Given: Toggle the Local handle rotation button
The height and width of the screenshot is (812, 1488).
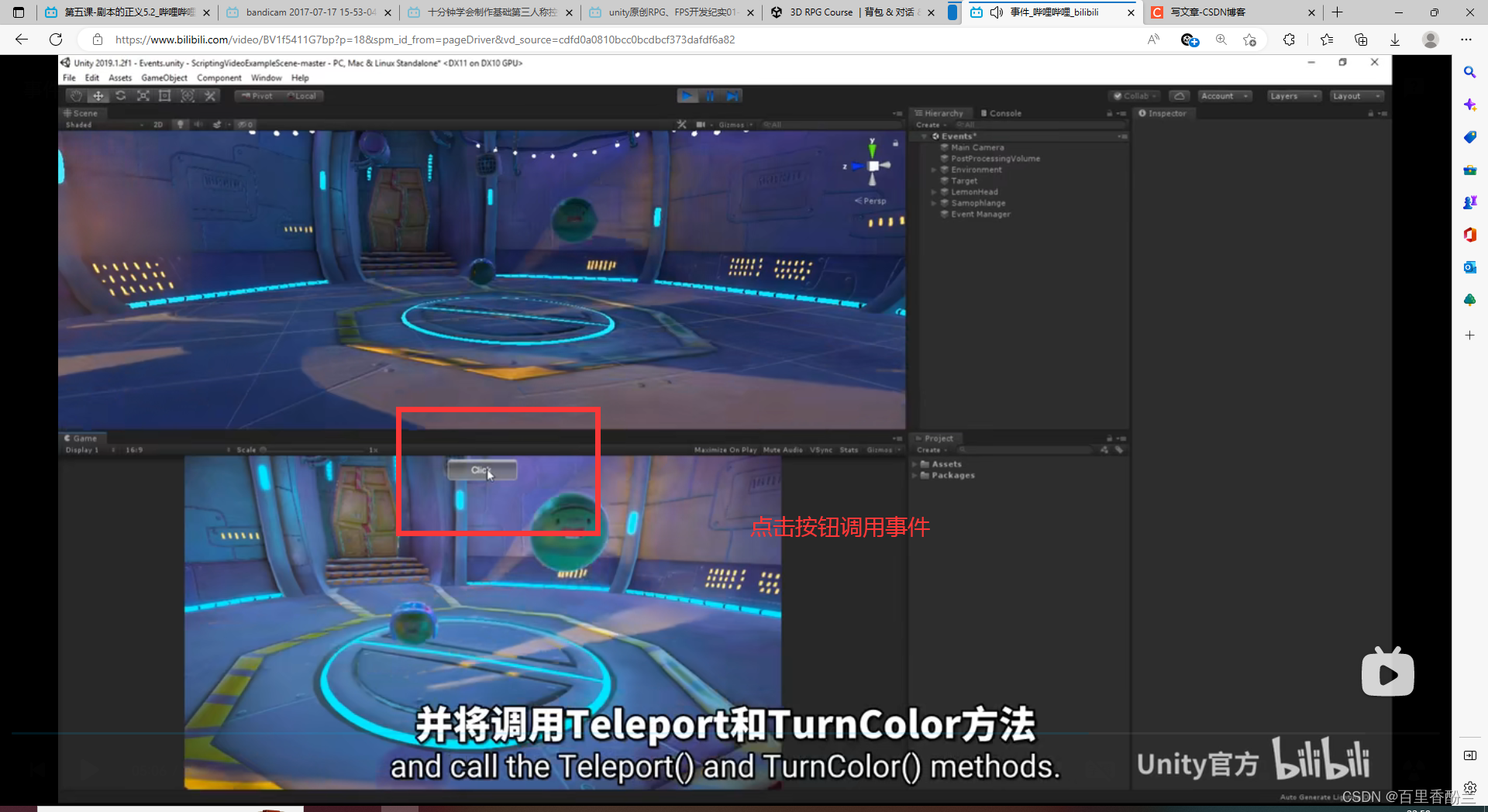Looking at the screenshot, I should click(302, 96).
